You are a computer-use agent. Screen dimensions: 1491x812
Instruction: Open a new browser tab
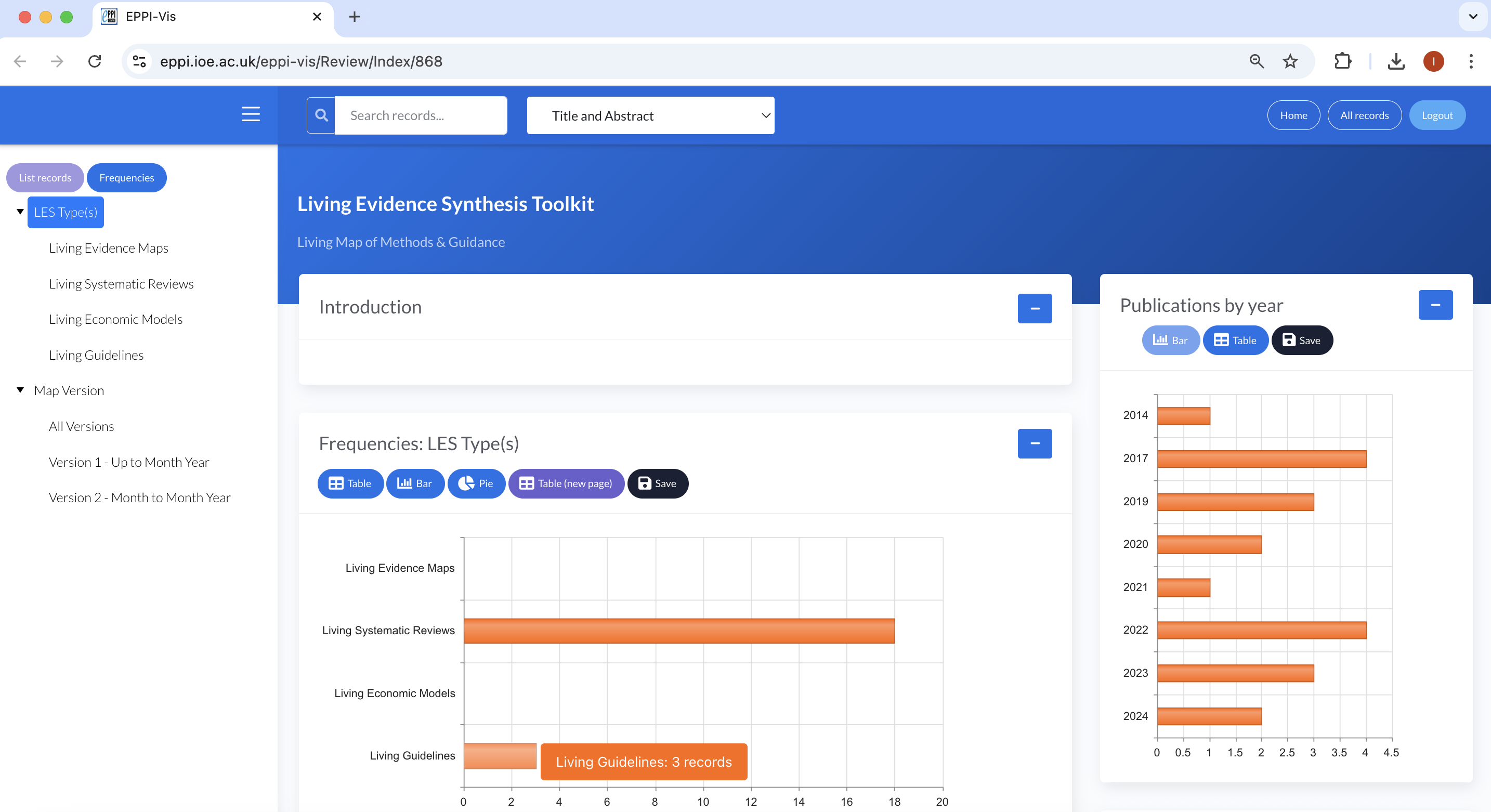tap(354, 17)
